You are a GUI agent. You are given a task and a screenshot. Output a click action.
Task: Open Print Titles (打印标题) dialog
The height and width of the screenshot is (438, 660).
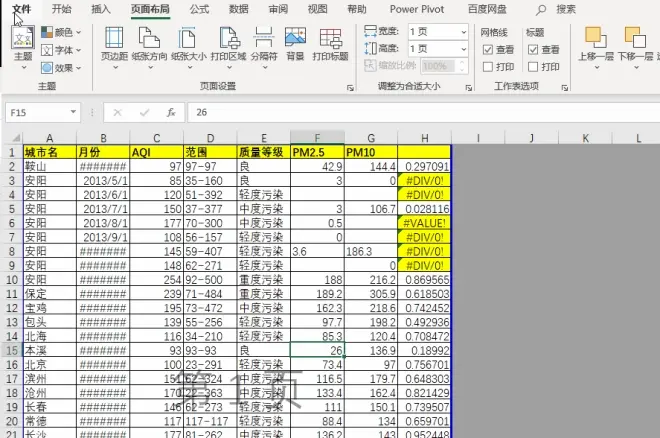(330, 44)
